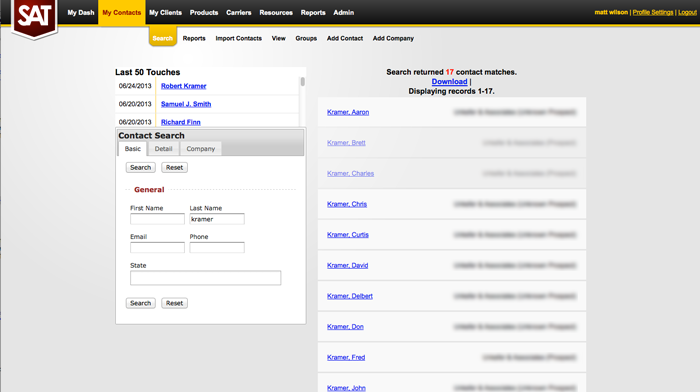
Task: Open the Groups sub-navigation item
Action: point(306,38)
